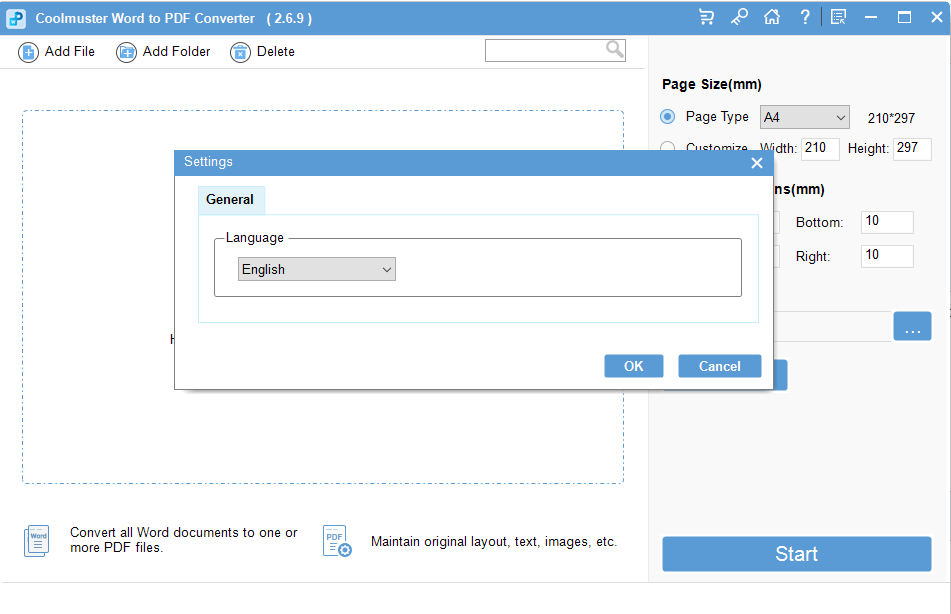
Task: Click the Height input field showing 297
Action: point(912,149)
